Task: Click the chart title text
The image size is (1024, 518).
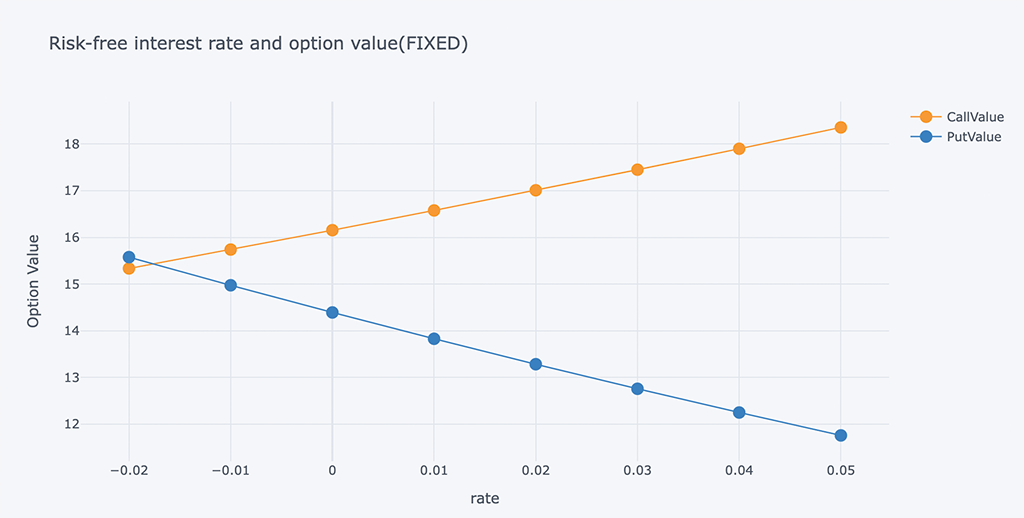Action: pos(258,44)
